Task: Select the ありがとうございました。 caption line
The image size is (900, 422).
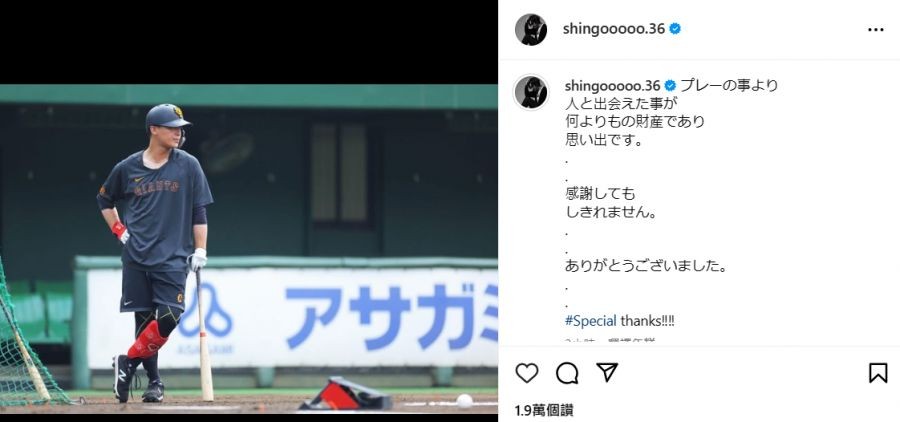Action: [646, 266]
